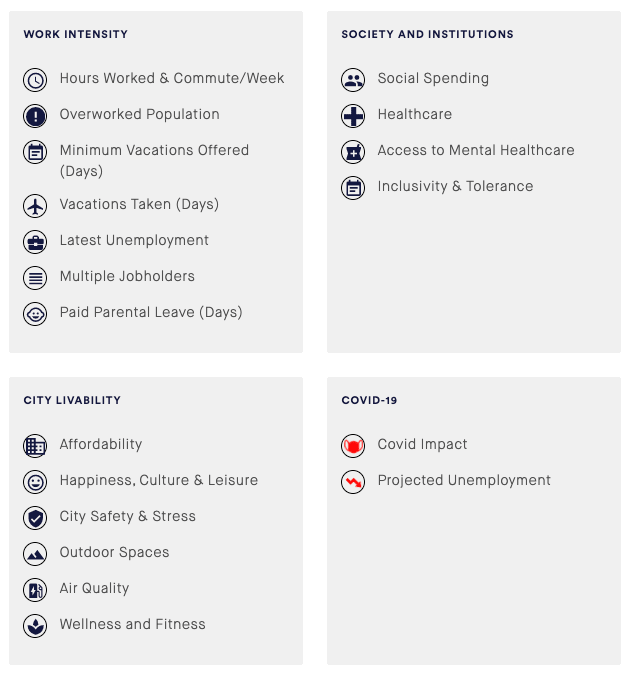Click the building icon next to Affordability
The width and height of the screenshot is (631, 677).
tap(35, 446)
